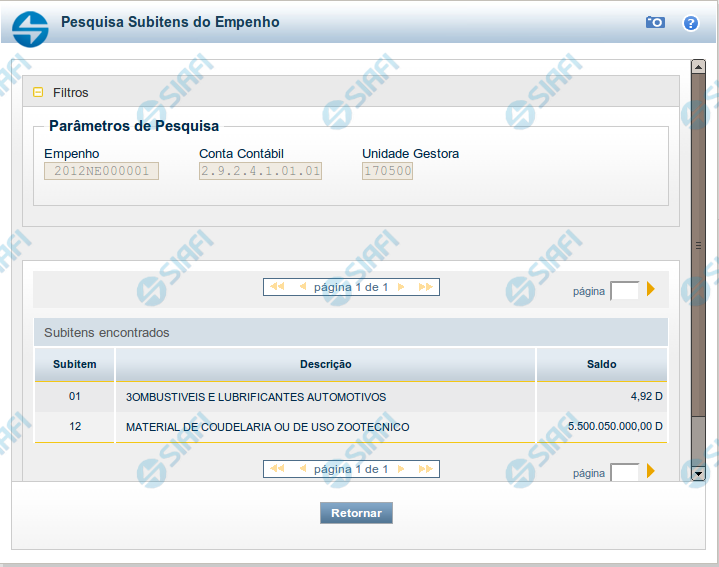Go to previous page in top pagination
Screen dimensions: 719x567
click(302, 287)
